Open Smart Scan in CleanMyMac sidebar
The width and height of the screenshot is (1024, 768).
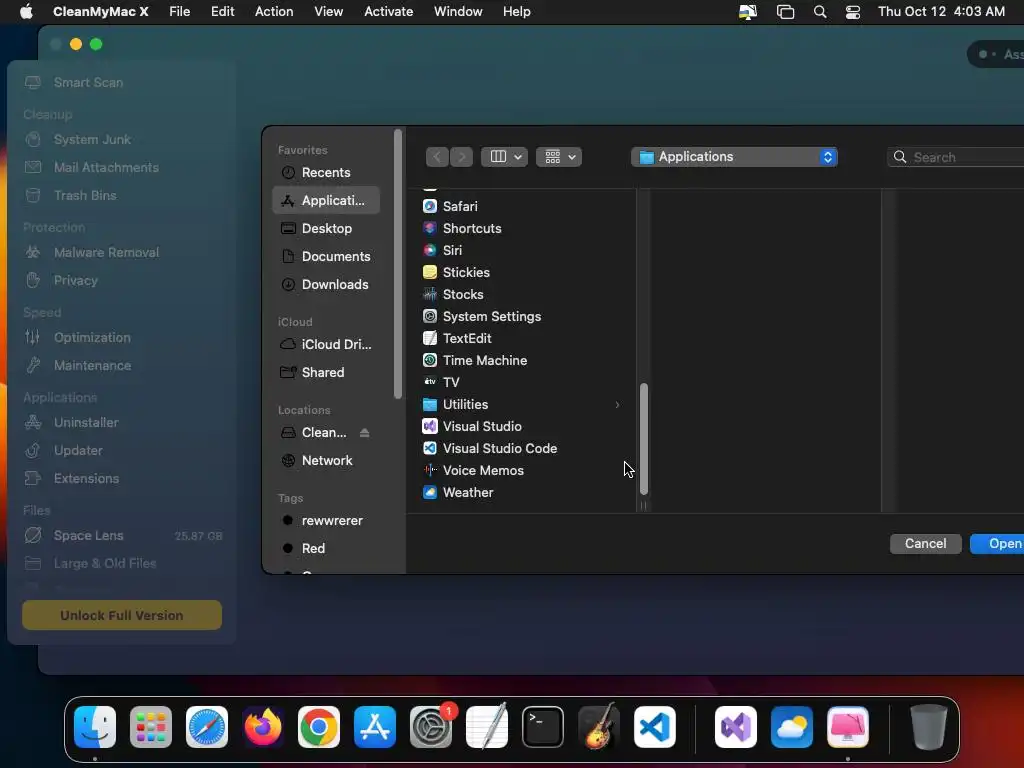(121, 82)
